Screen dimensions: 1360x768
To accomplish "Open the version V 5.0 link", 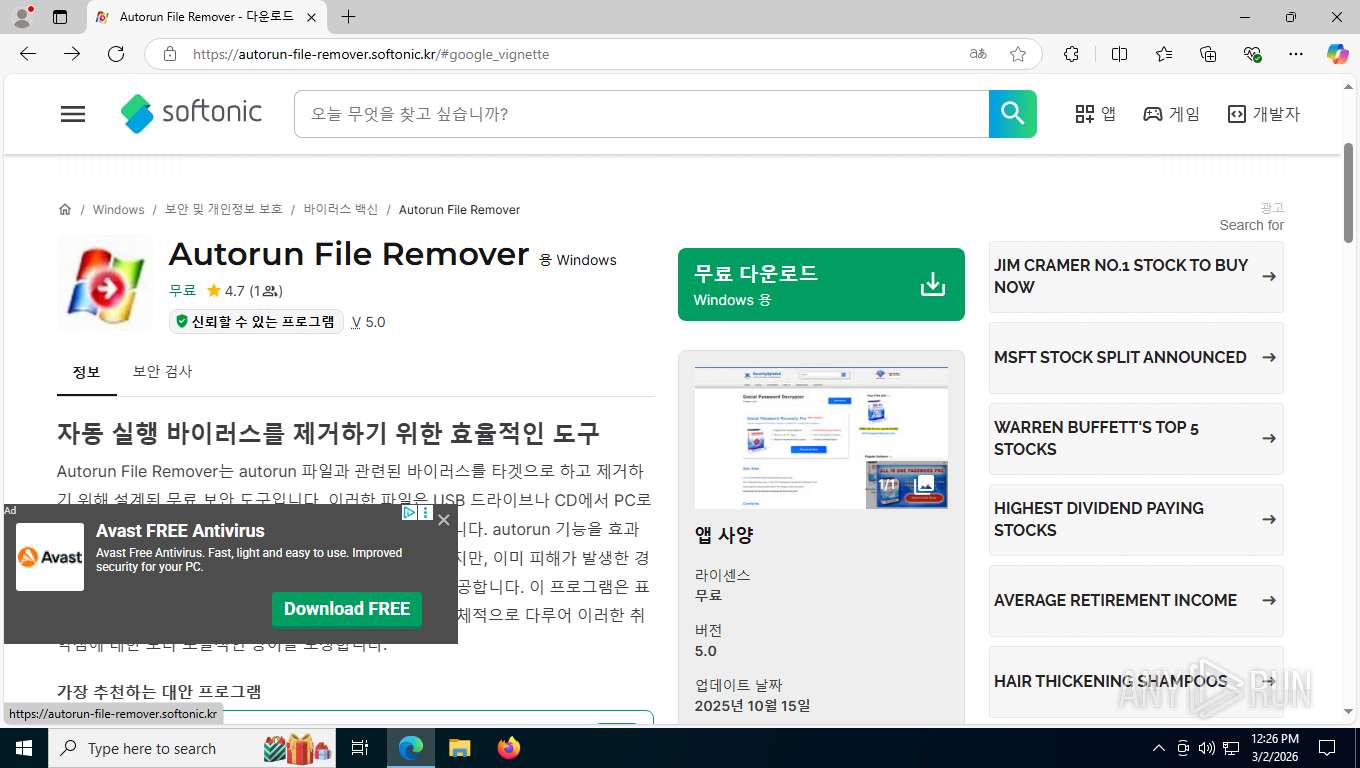I will [368, 322].
